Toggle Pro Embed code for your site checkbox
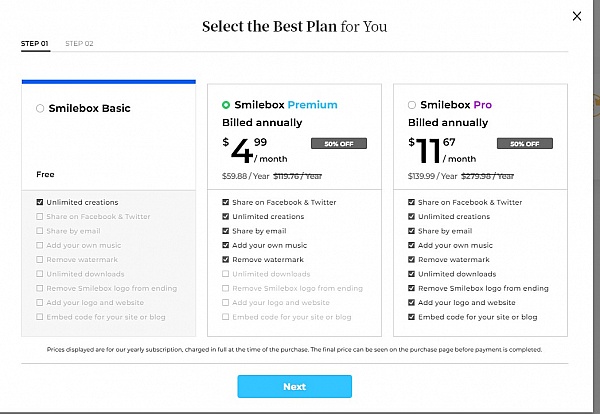Image resolution: width=600 pixels, height=414 pixels. [412, 317]
